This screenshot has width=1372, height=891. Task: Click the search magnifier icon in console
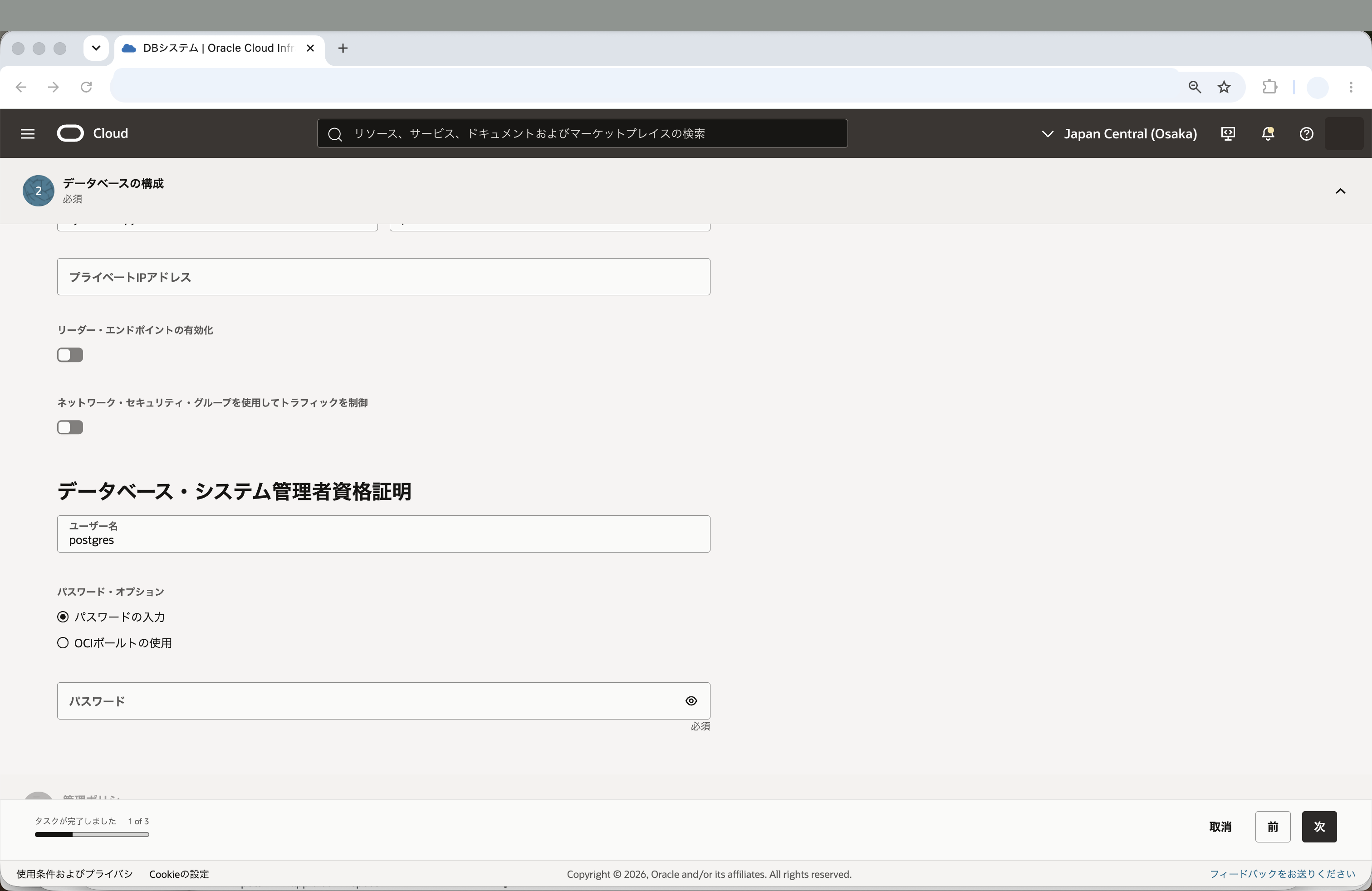335,134
